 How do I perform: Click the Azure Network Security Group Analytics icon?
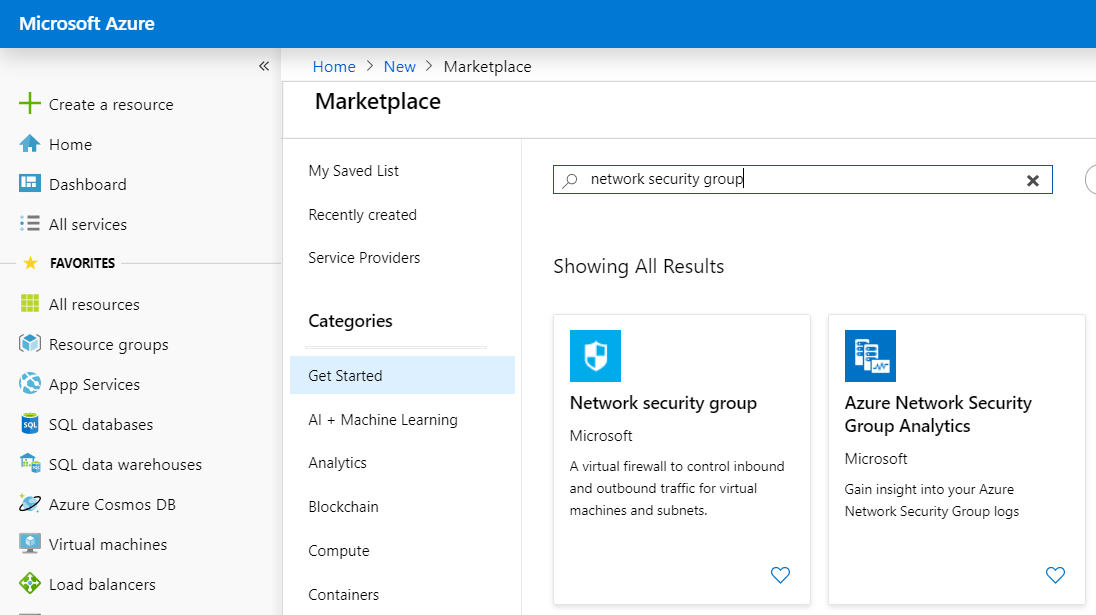click(x=870, y=356)
